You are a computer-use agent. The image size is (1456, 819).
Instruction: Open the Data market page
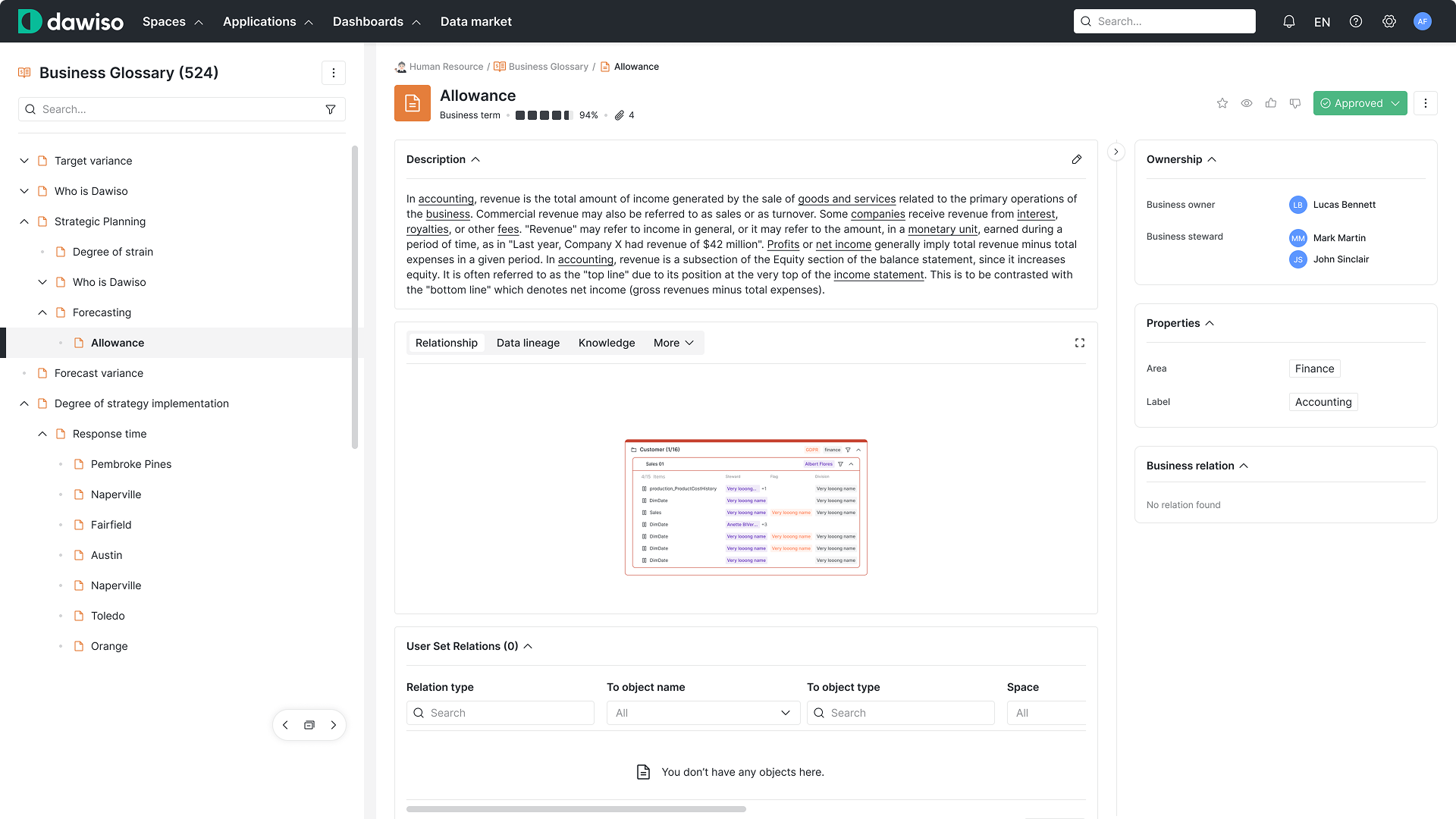point(475,21)
